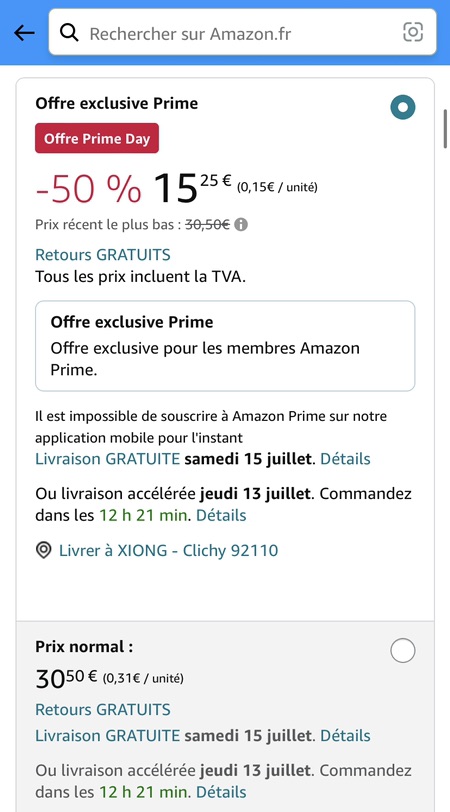The width and height of the screenshot is (450, 812).
Task: Tap the search magnifier icon
Action: 69,33
